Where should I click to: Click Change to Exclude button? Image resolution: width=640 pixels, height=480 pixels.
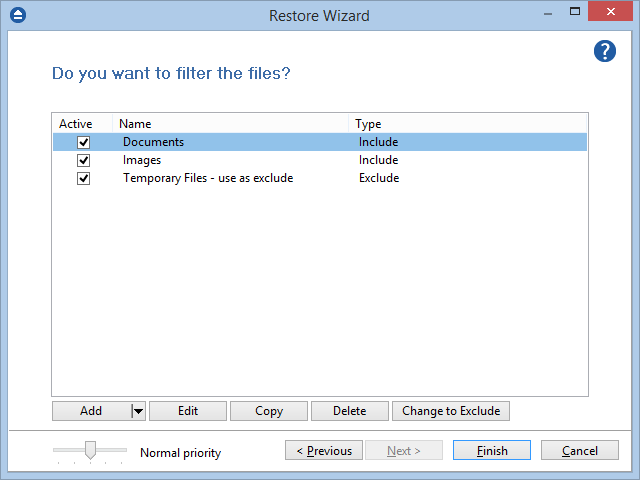click(450, 411)
